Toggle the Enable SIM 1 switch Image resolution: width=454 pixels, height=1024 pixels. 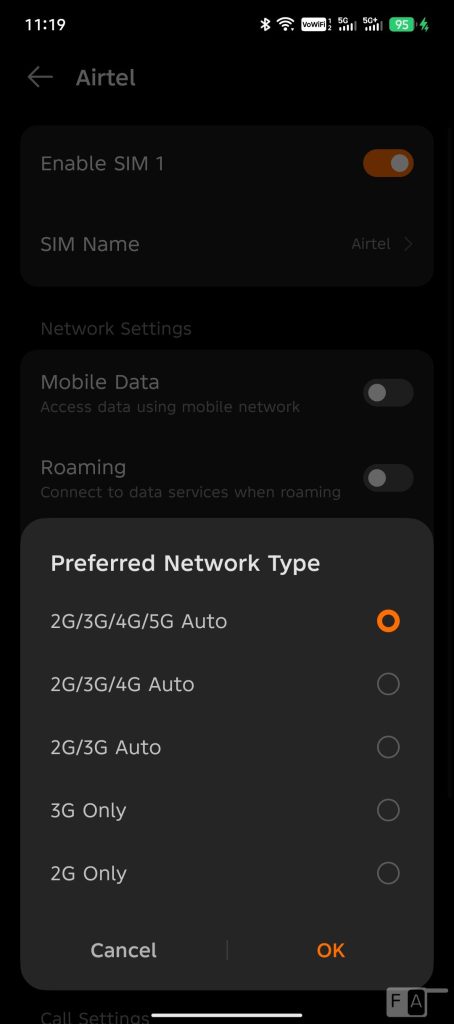click(x=388, y=163)
